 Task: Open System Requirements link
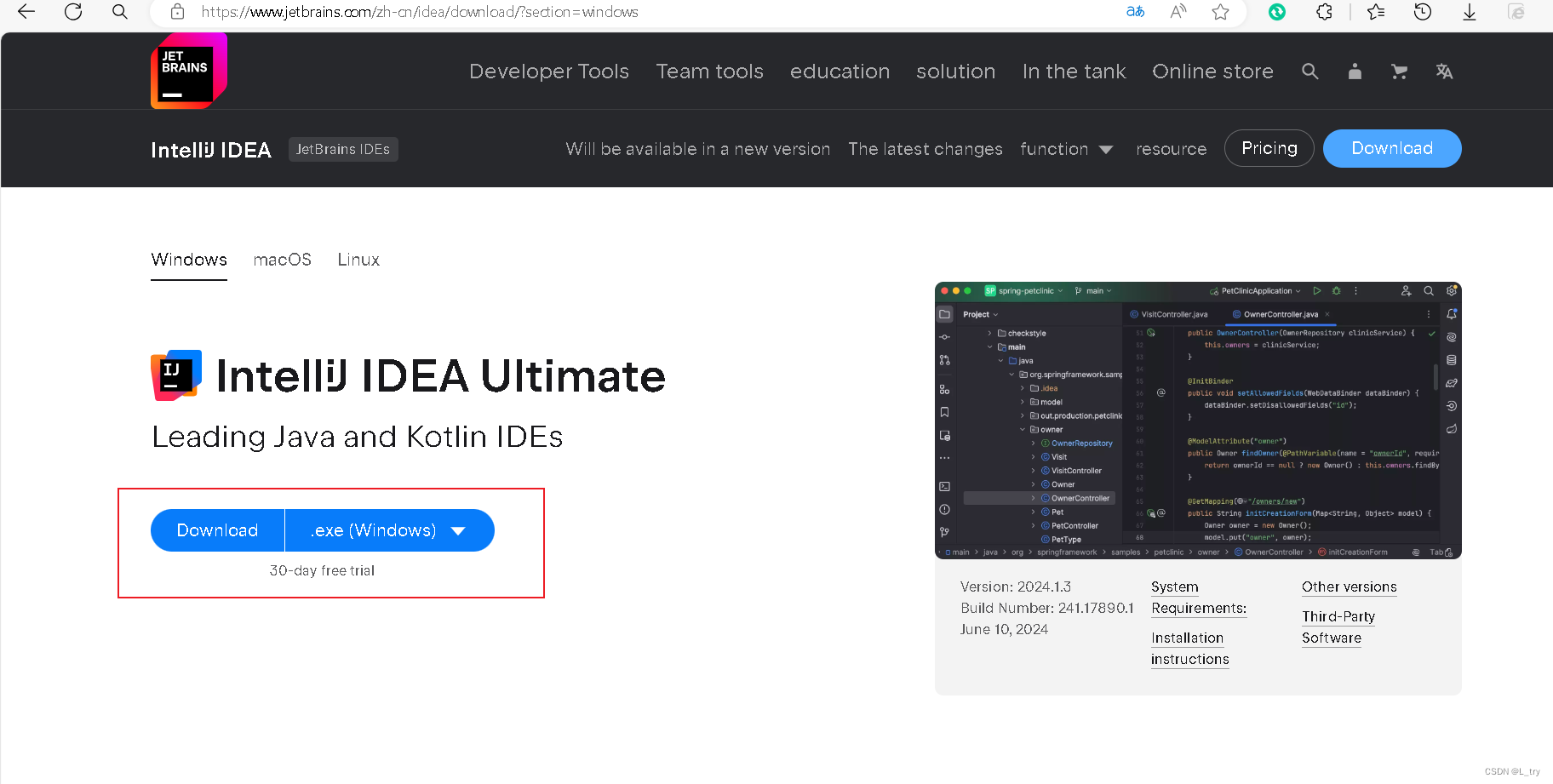tap(1199, 598)
